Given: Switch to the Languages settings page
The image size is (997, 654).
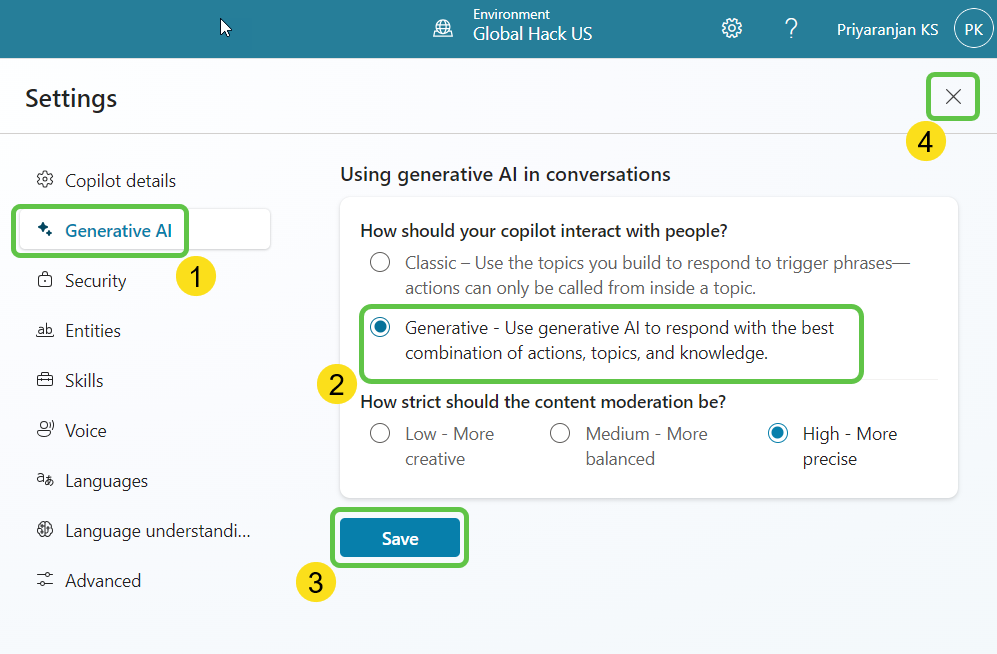Looking at the screenshot, I should pos(106,481).
